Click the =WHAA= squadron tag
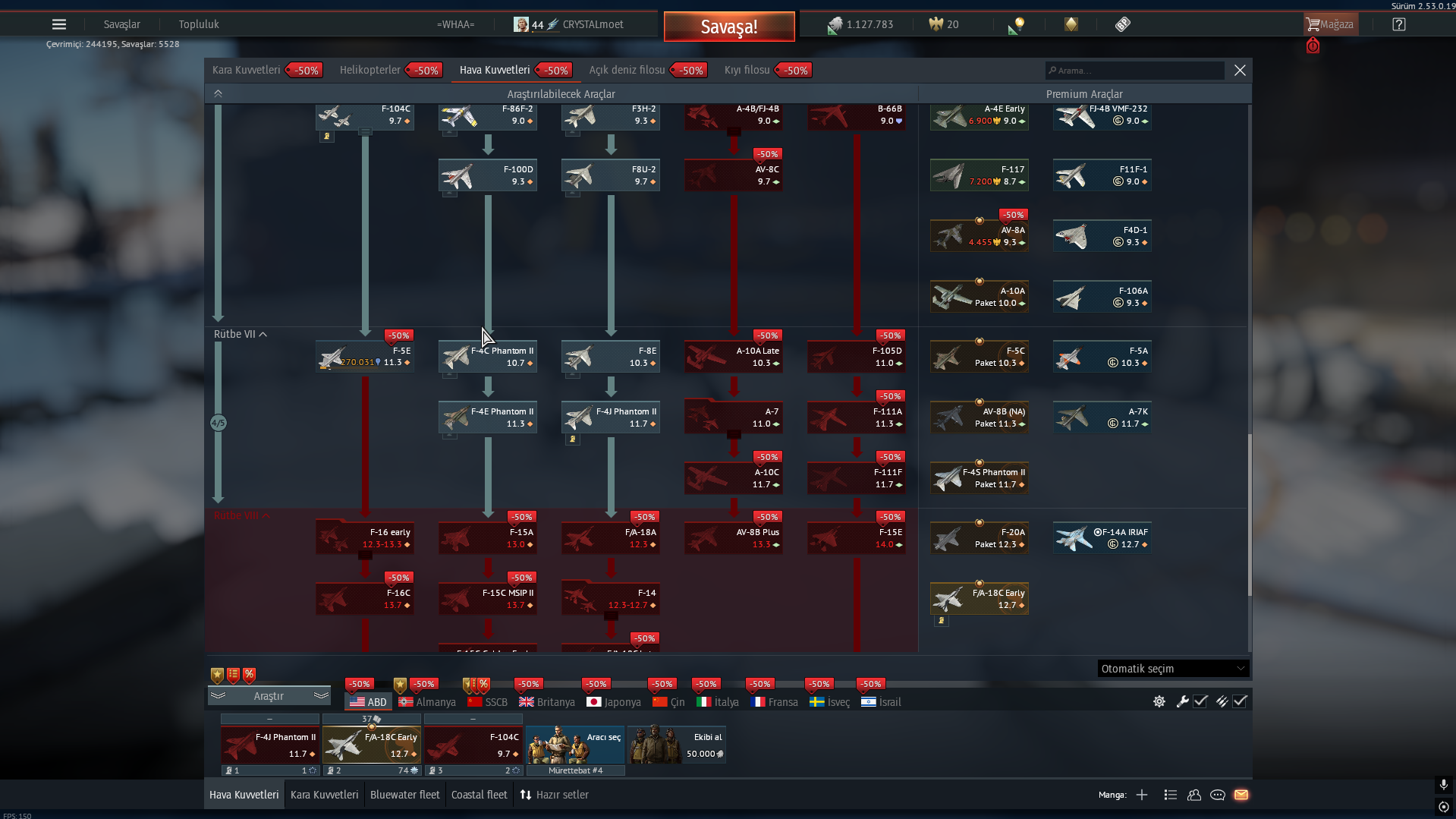This screenshot has width=1456, height=819. [x=455, y=24]
